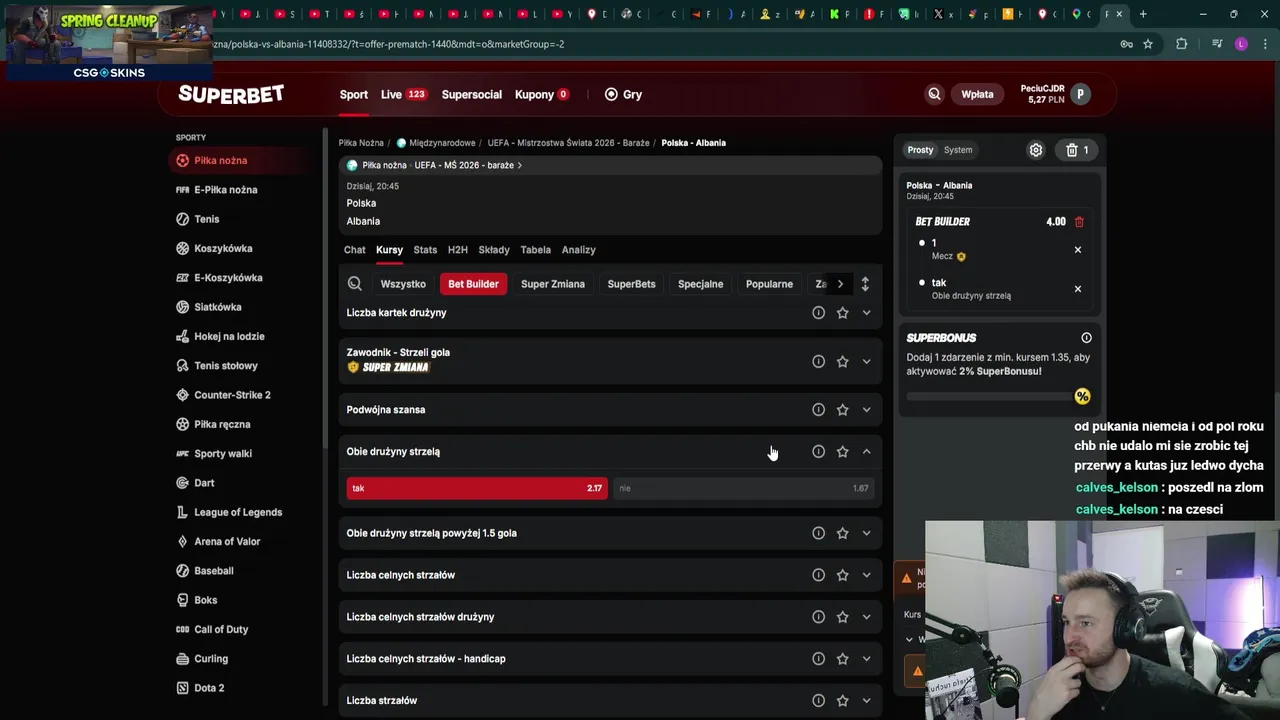Favorite Liczba celnych strzałów - handicap market

(x=842, y=659)
